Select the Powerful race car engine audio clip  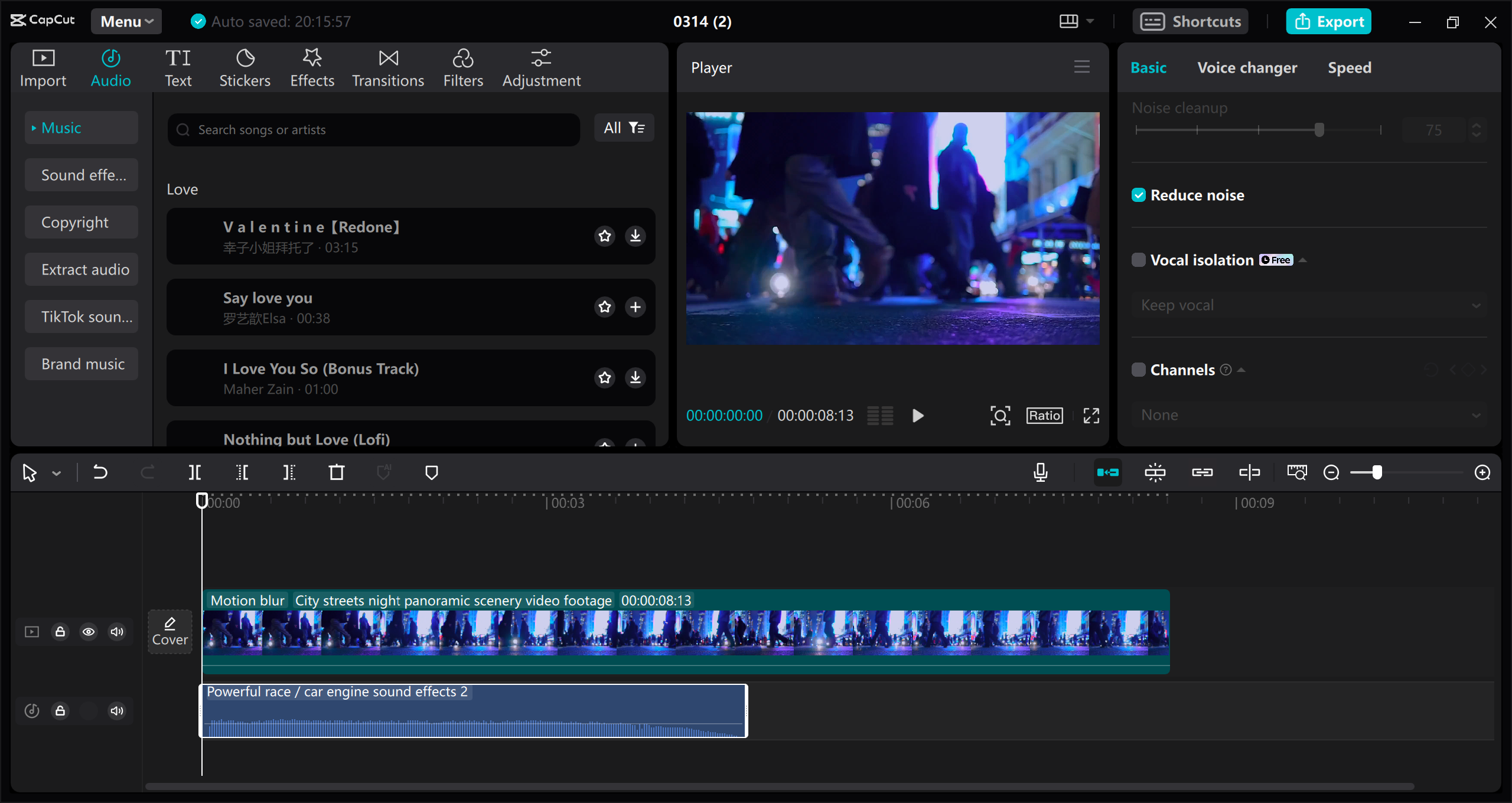pos(474,711)
